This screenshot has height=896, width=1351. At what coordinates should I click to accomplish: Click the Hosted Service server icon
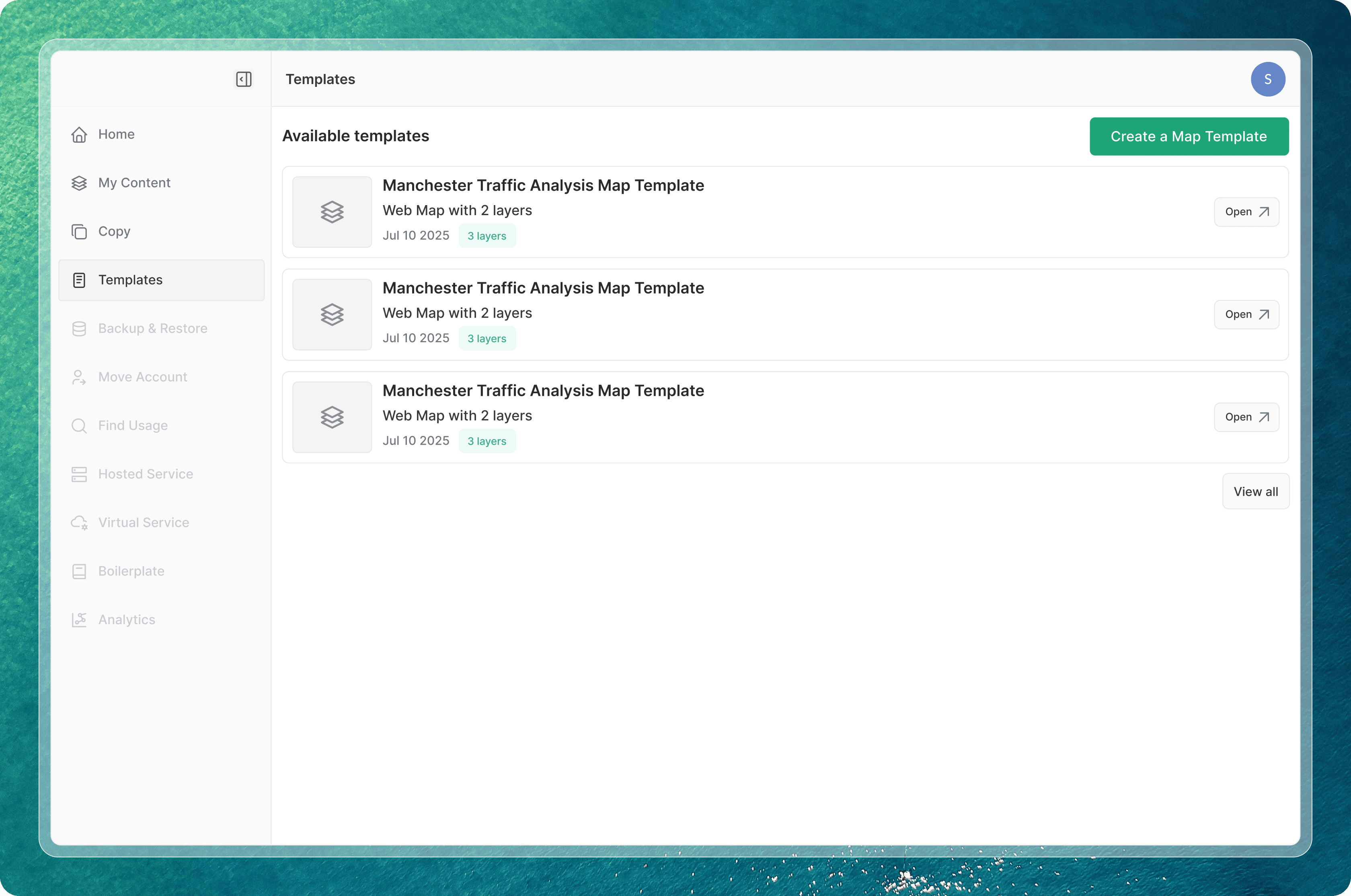pos(79,474)
